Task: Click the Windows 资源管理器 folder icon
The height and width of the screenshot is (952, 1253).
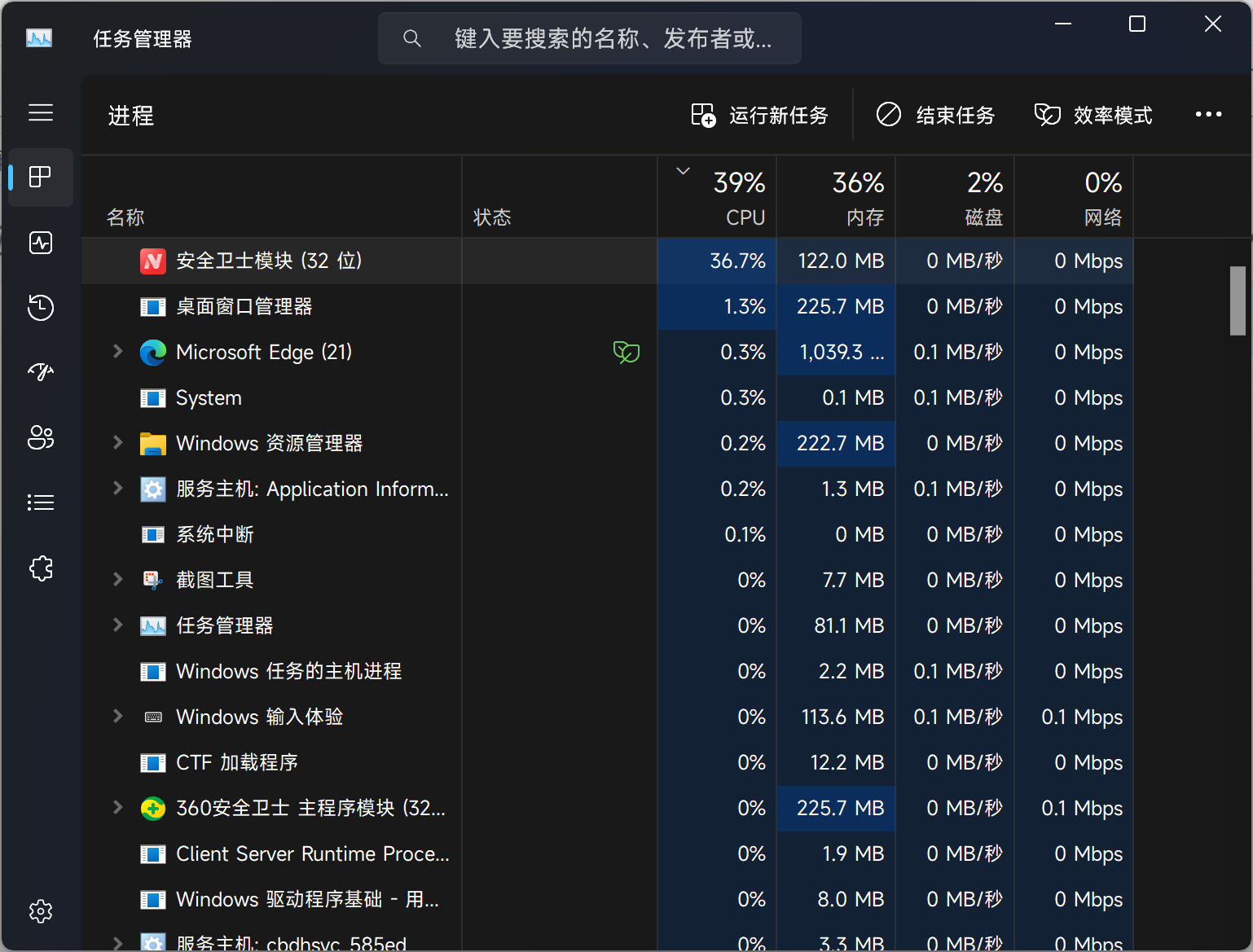Action: coord(153,443)
